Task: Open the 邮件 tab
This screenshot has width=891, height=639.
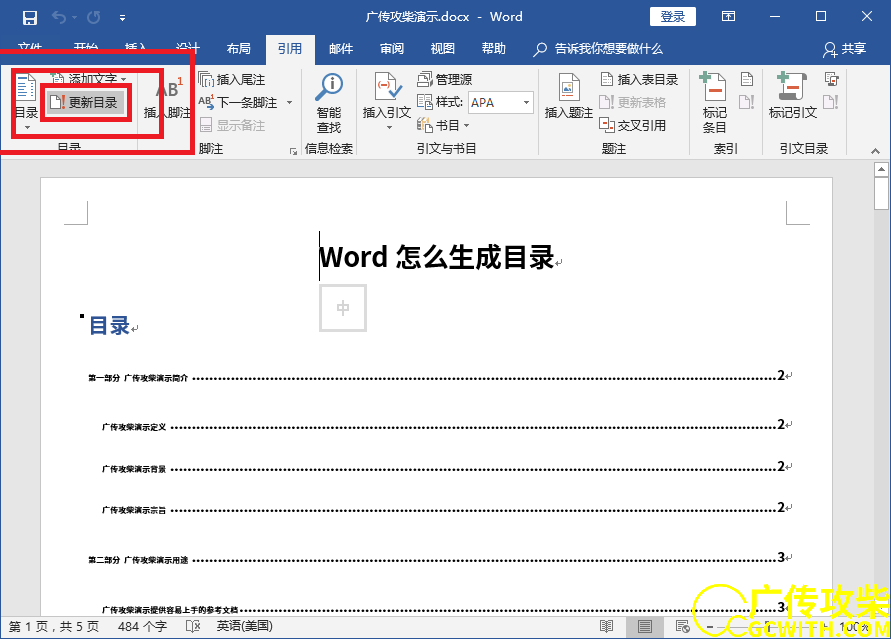Action: click(341, 49)
